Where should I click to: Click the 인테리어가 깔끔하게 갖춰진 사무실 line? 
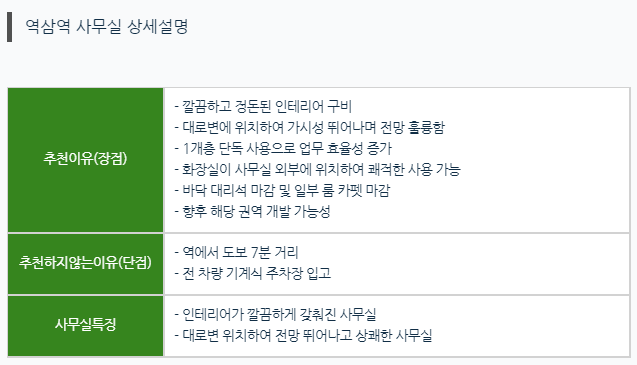click(x=275, y=314)
